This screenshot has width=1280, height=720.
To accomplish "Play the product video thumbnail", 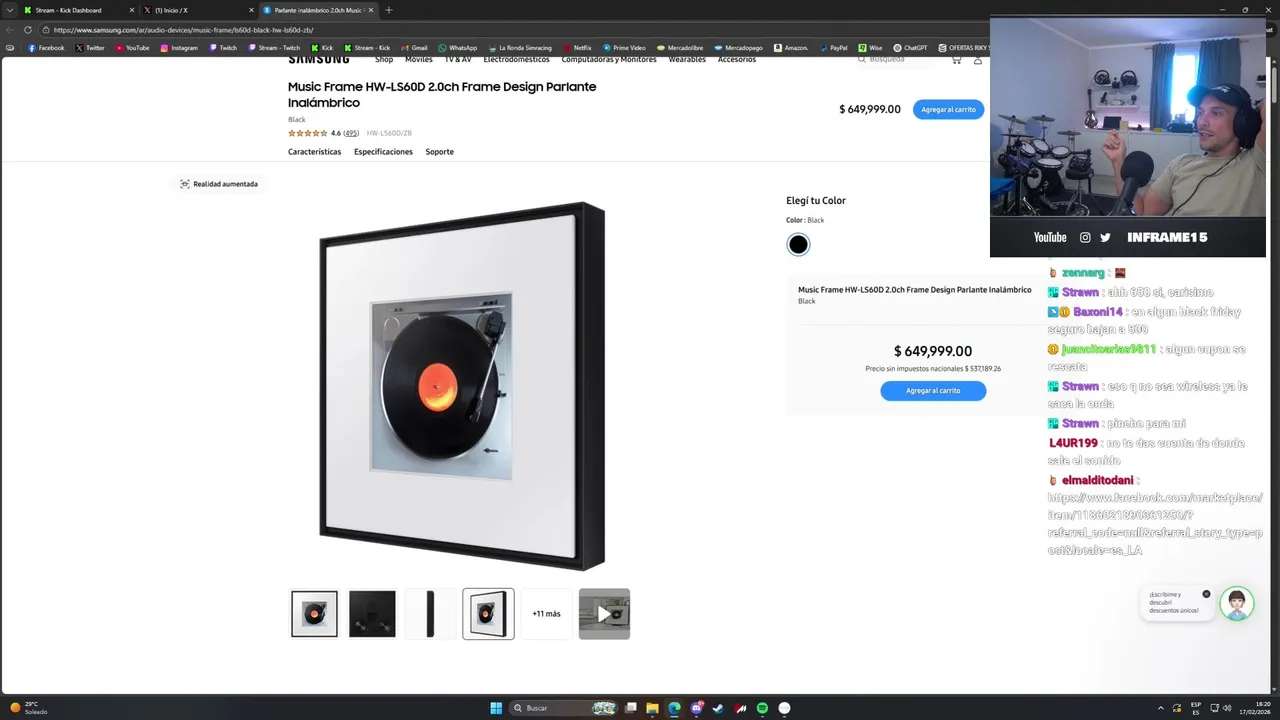I will [x=604, y=614].
